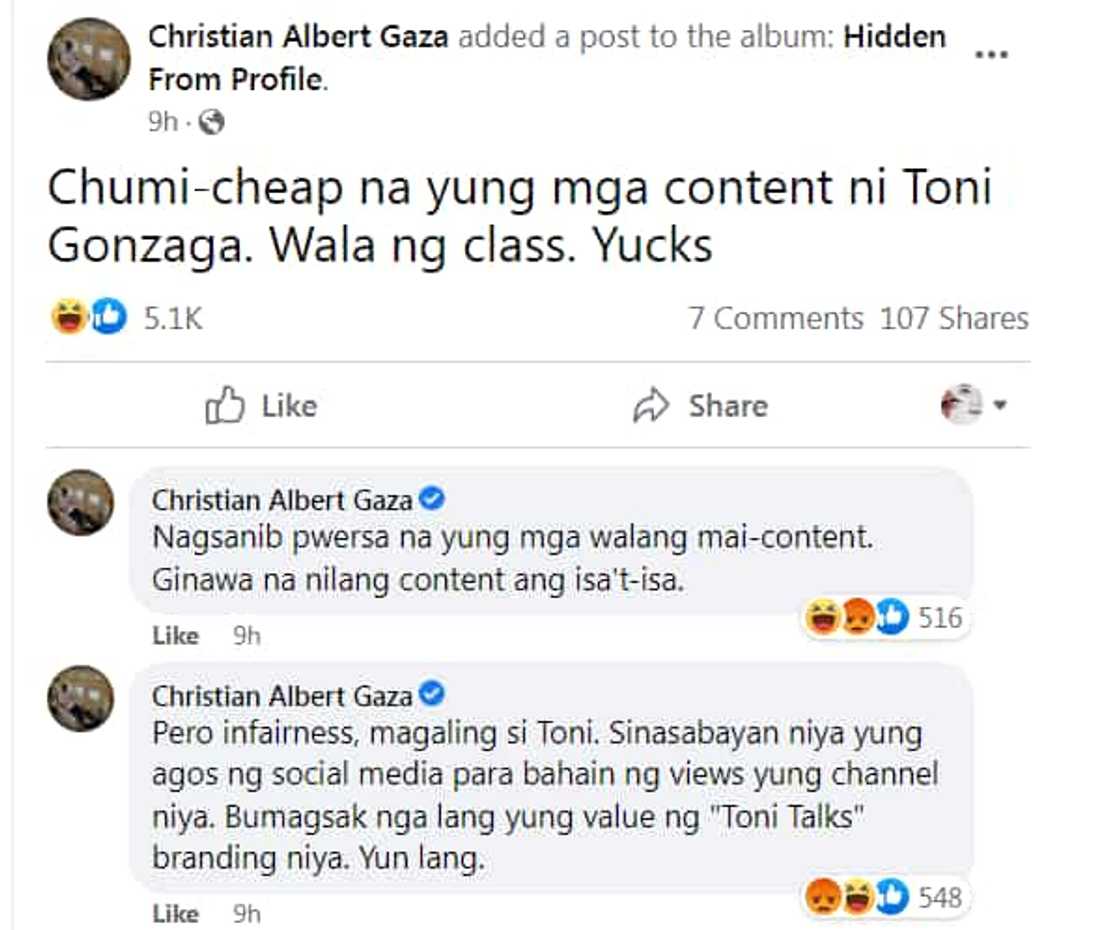The height and width of the screenshot is (930, 1120).
Task: Open the 107 Shares list
Action: (x=953, y=317)
